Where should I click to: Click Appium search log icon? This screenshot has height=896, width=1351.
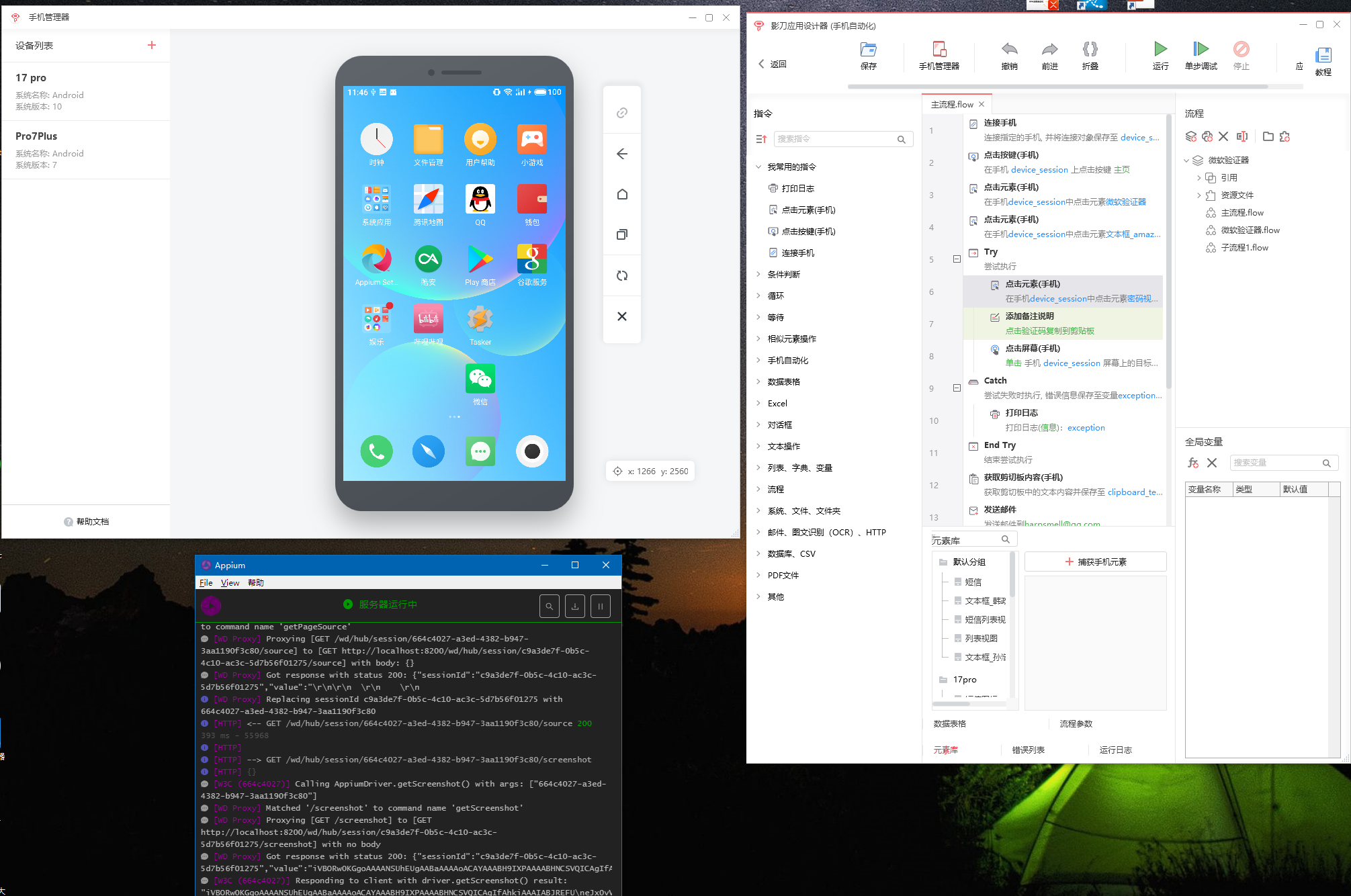click(549, 606)
